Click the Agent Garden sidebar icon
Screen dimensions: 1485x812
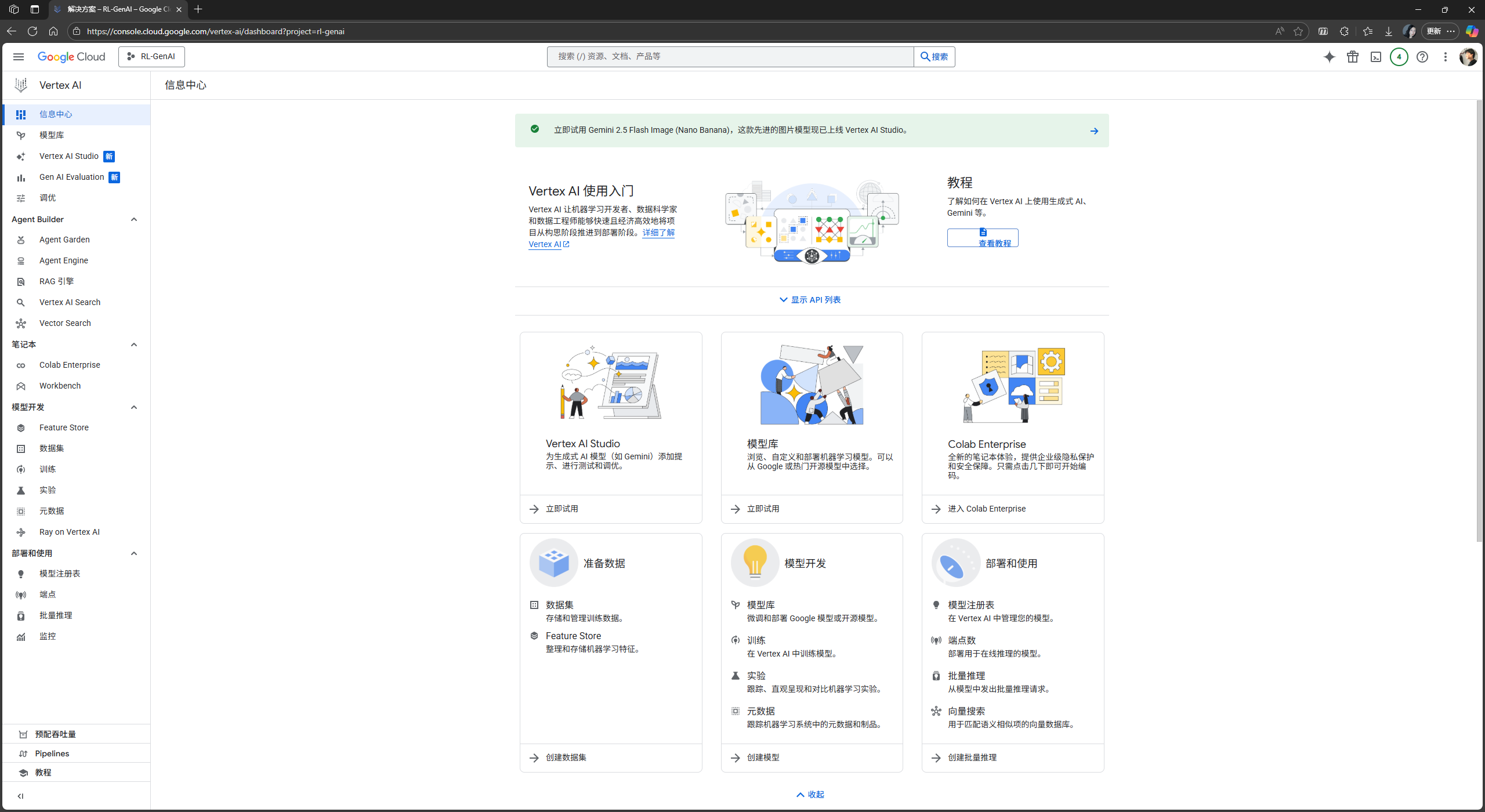click(21, 240)
